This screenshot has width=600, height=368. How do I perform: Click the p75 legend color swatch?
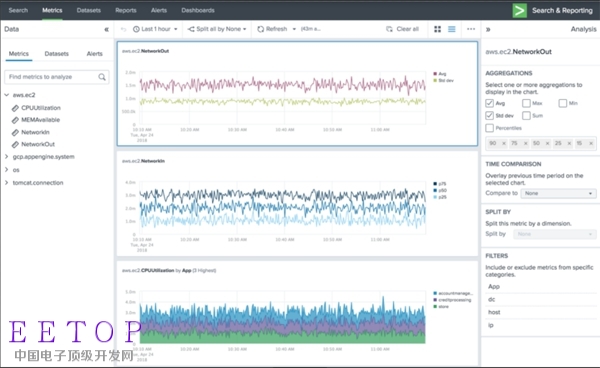tap(435, 184)
